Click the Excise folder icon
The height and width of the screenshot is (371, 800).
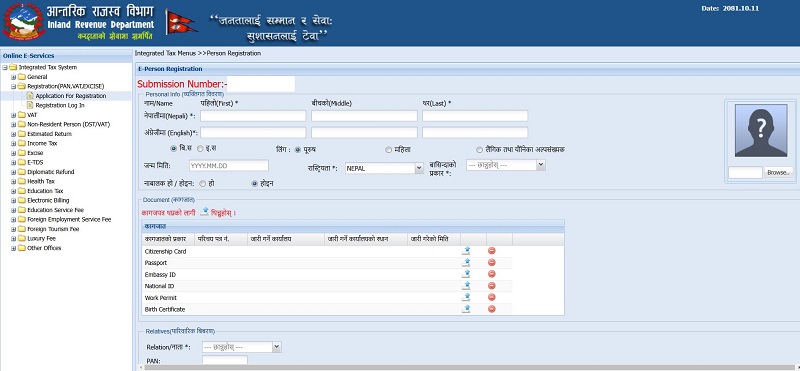tap(21, 153)
